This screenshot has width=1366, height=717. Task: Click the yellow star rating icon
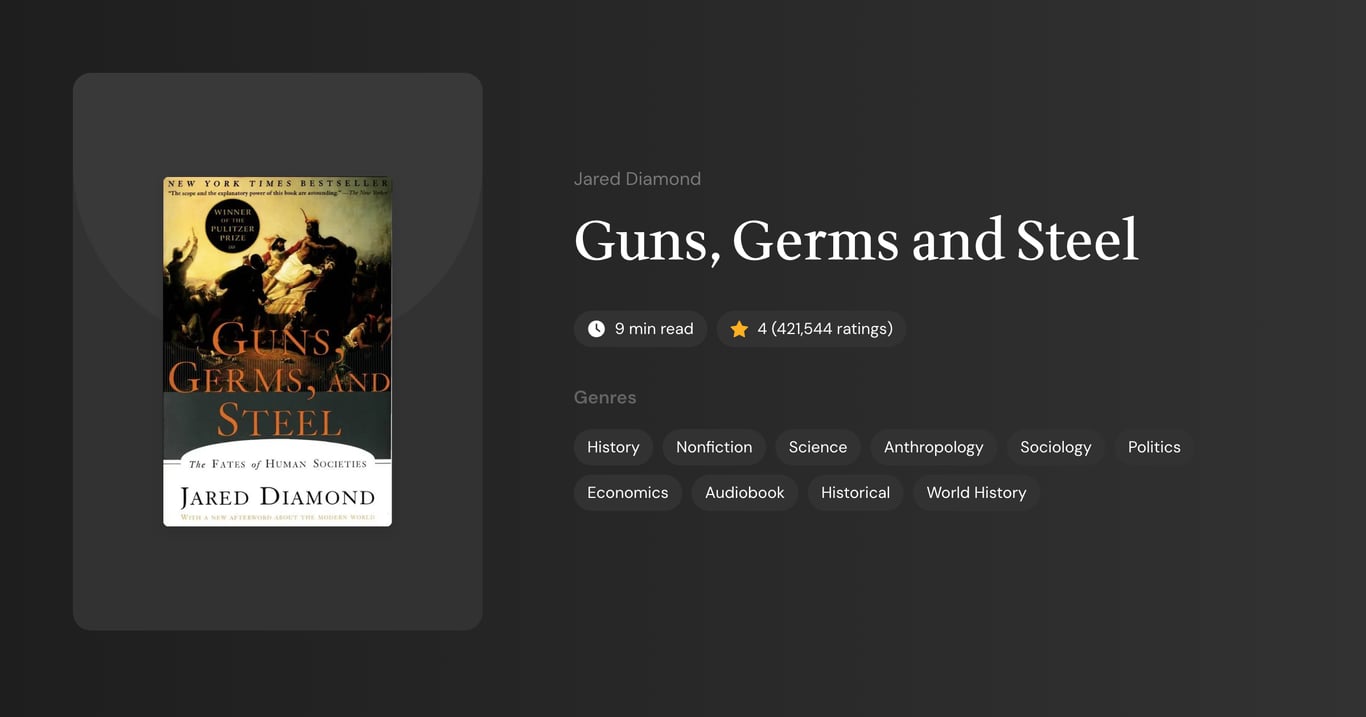(739, 328)
